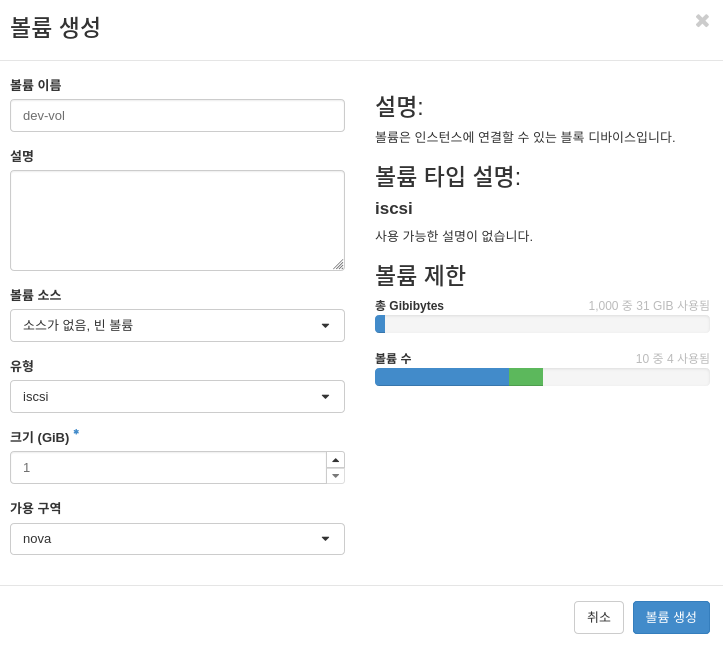Click the volume-attaches-to-instance description sentence

point(525,137)
